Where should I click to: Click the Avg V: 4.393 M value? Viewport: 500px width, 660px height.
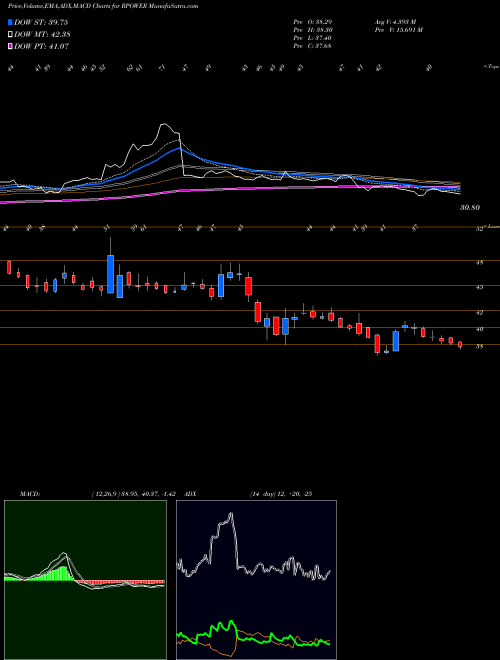pos(395,22)
